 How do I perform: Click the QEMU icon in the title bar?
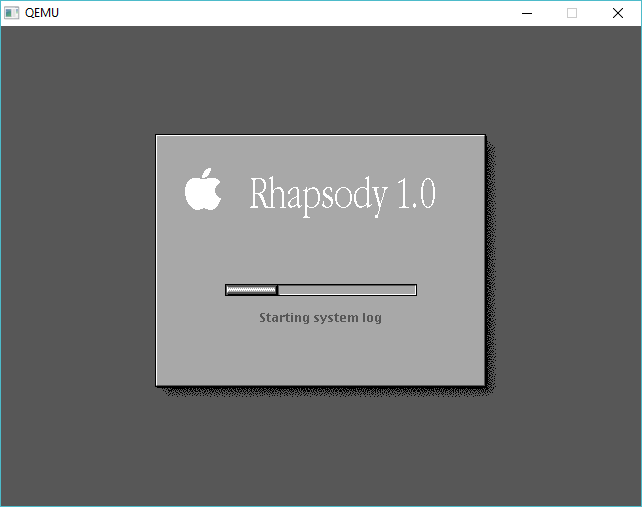pyautogui.click(x=12, y=13)
